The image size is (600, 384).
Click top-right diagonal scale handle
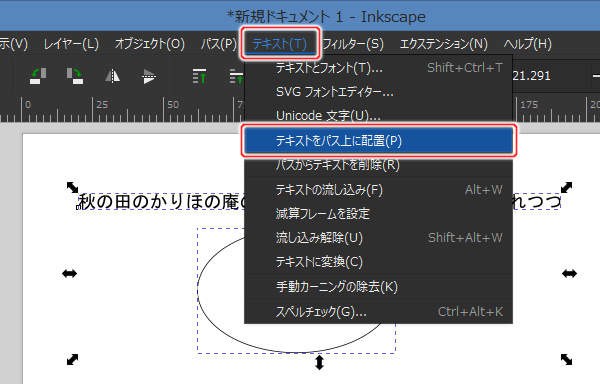point(566,187)
